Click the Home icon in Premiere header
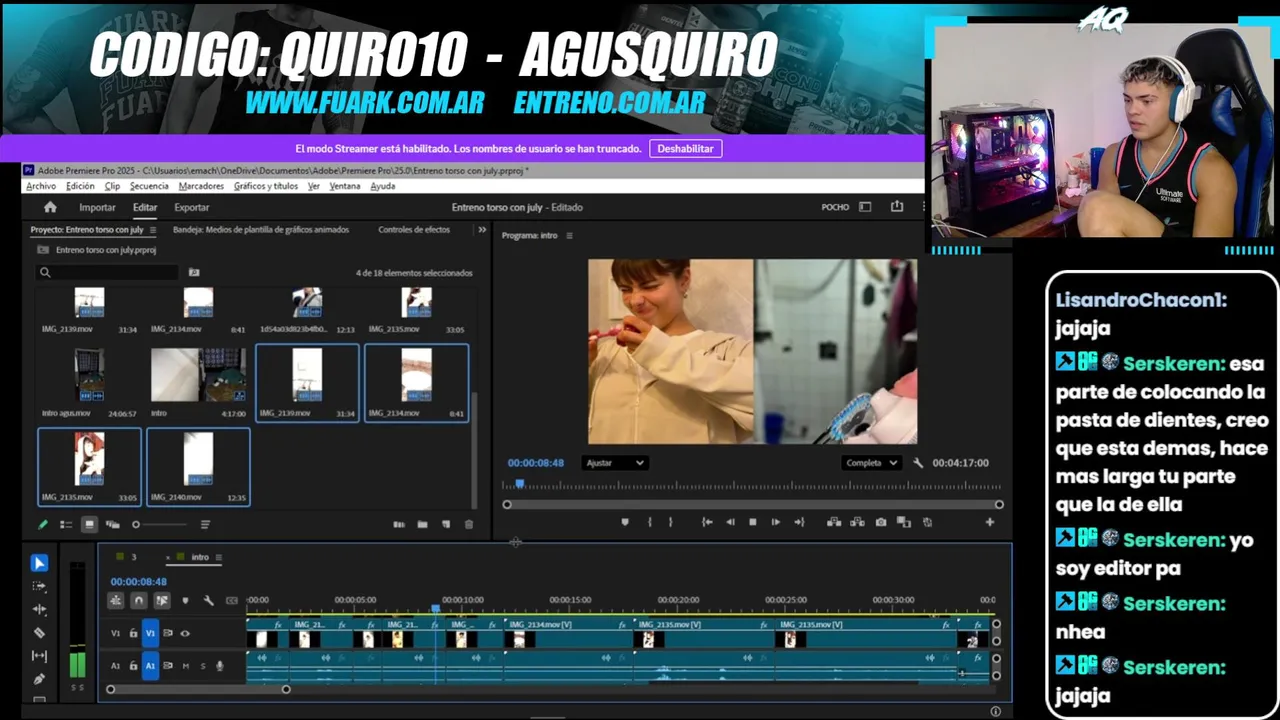The width and height of the screenshot is (1280, 720). (x=50, y=207)
